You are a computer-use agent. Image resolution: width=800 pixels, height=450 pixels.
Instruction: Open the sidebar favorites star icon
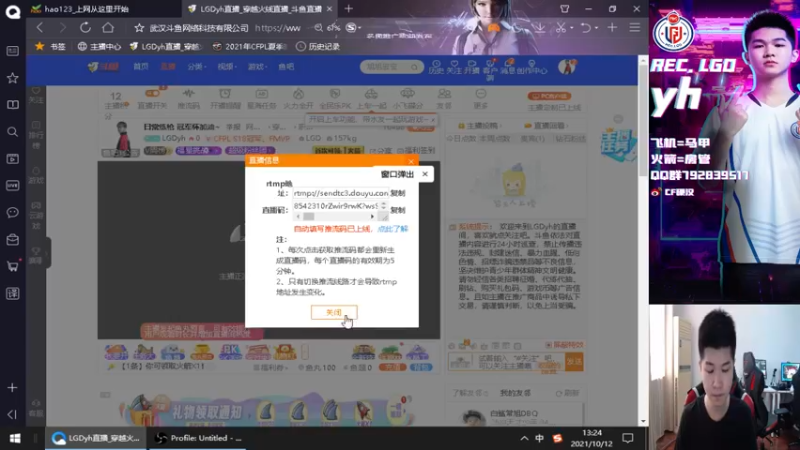[x=13, y=78]
